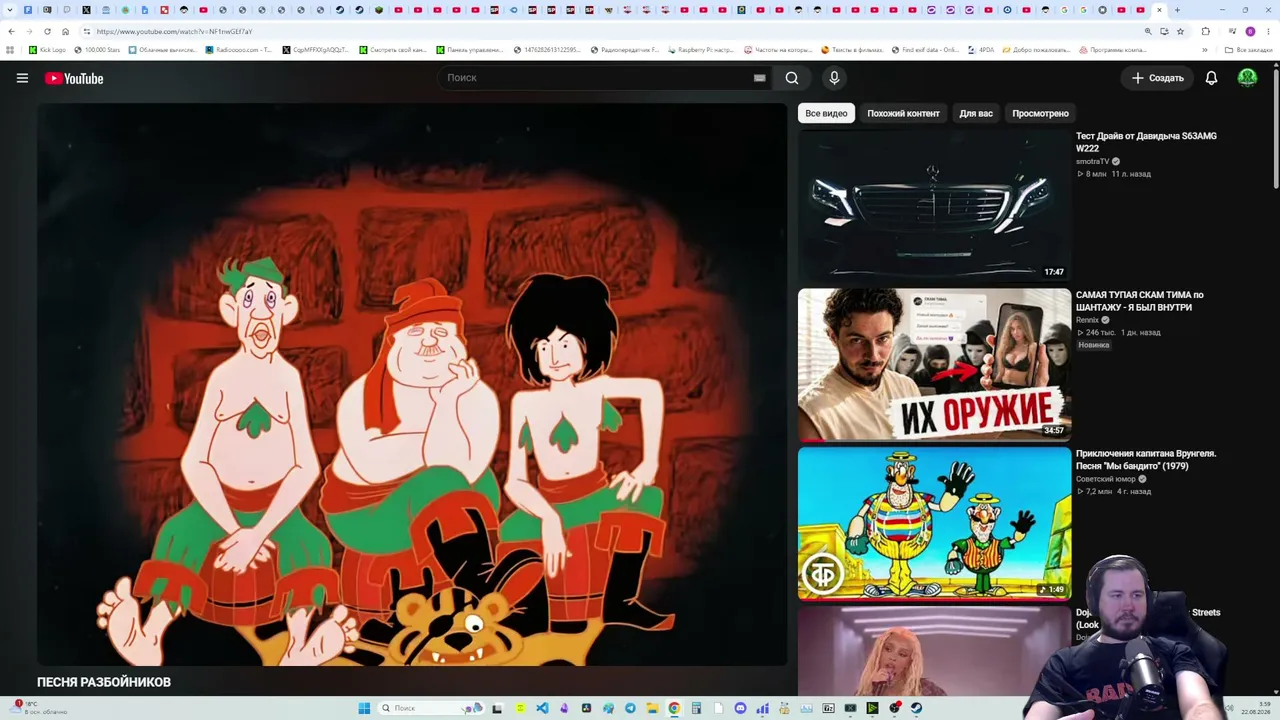Visit the smotraTV channel link
The width and height of the screenshot is (1280, 720).
click(1092, 161)
